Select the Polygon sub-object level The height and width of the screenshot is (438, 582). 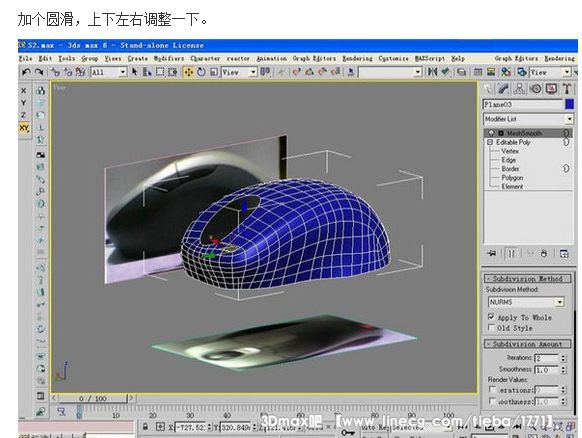click(x=512, y=178)
